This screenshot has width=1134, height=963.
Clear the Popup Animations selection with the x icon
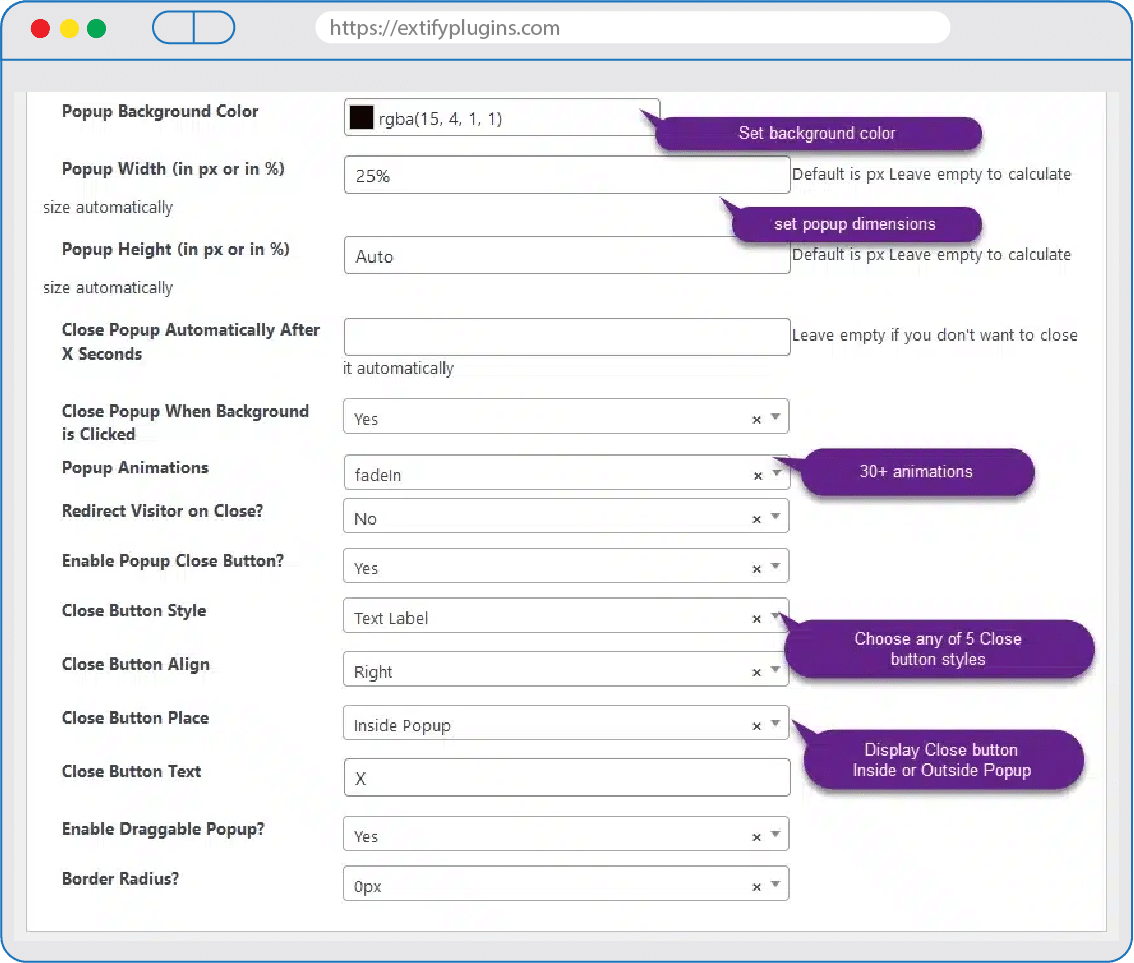(757, 476)
